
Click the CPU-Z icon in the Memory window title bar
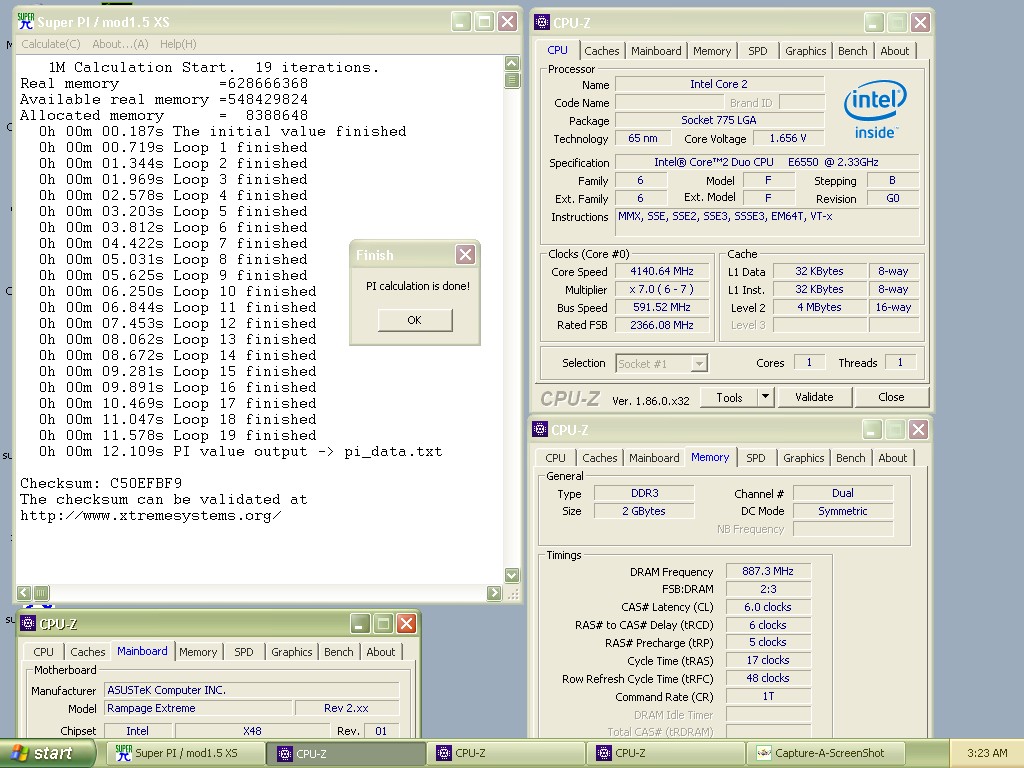coord(540,429)
